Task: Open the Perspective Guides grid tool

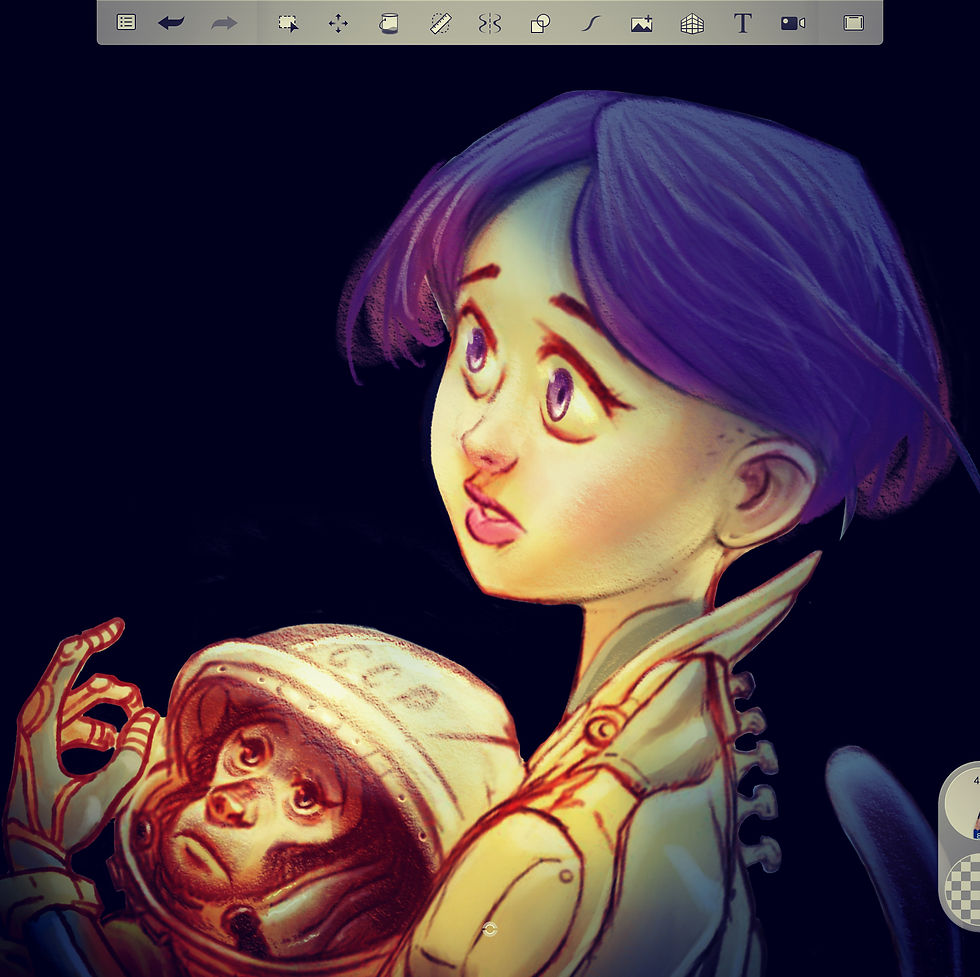Action: pos(692,24)
